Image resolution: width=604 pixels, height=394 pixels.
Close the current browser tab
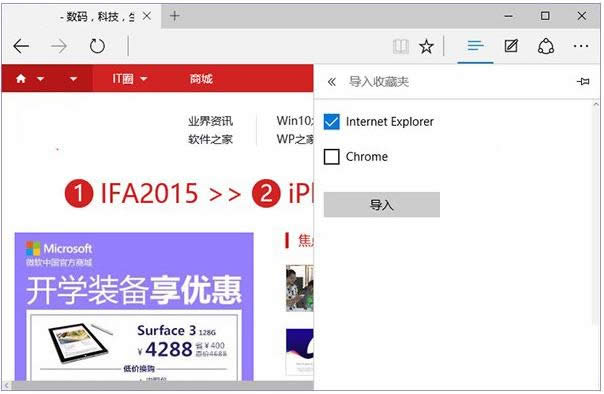147,16
